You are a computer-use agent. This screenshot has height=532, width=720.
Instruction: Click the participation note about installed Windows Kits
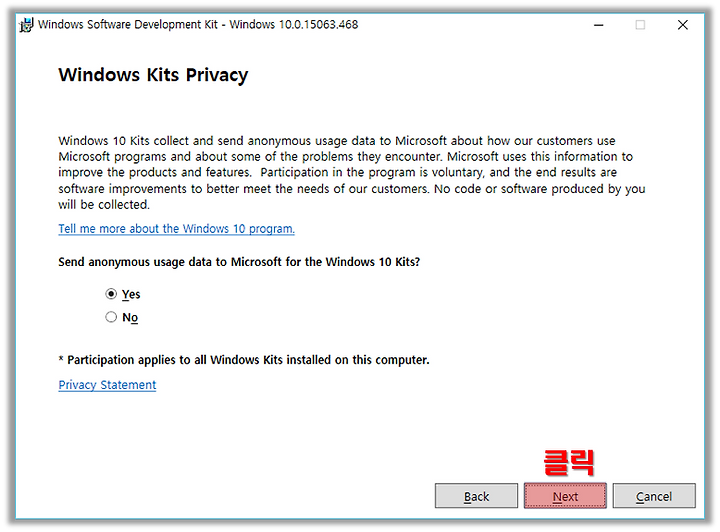click(244, 360)
